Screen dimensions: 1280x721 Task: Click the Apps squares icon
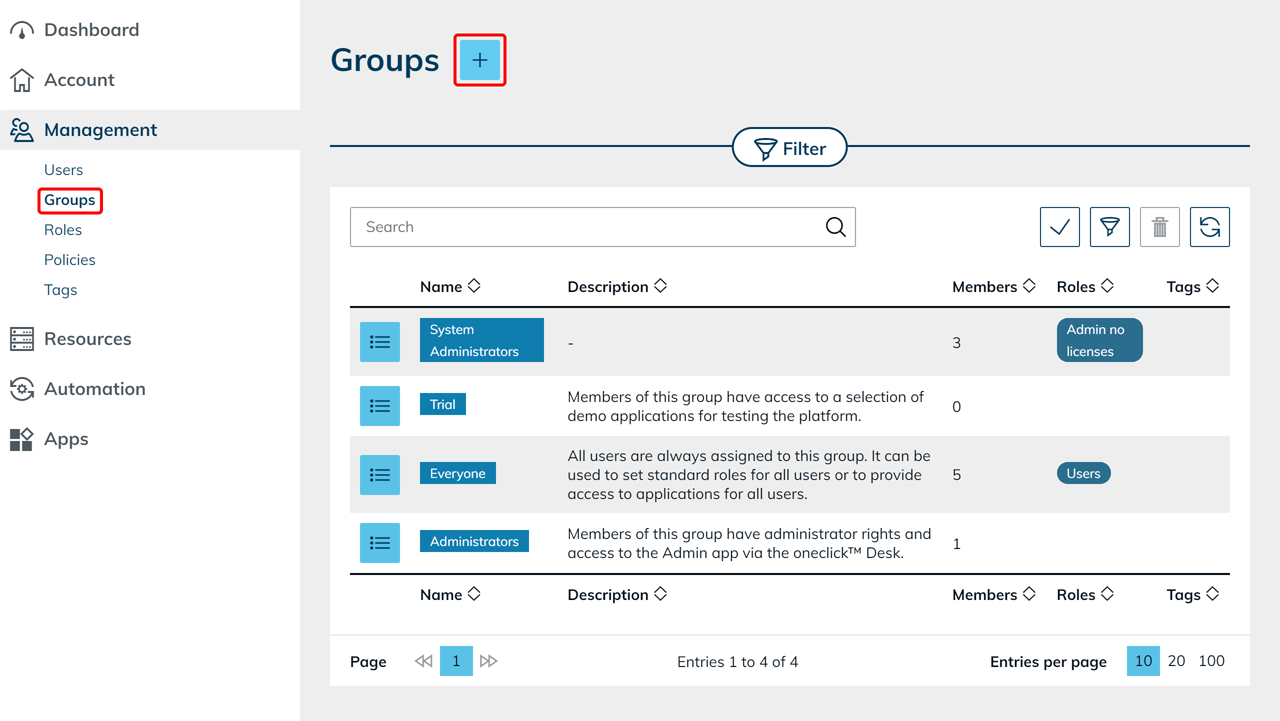click(22, 439)
